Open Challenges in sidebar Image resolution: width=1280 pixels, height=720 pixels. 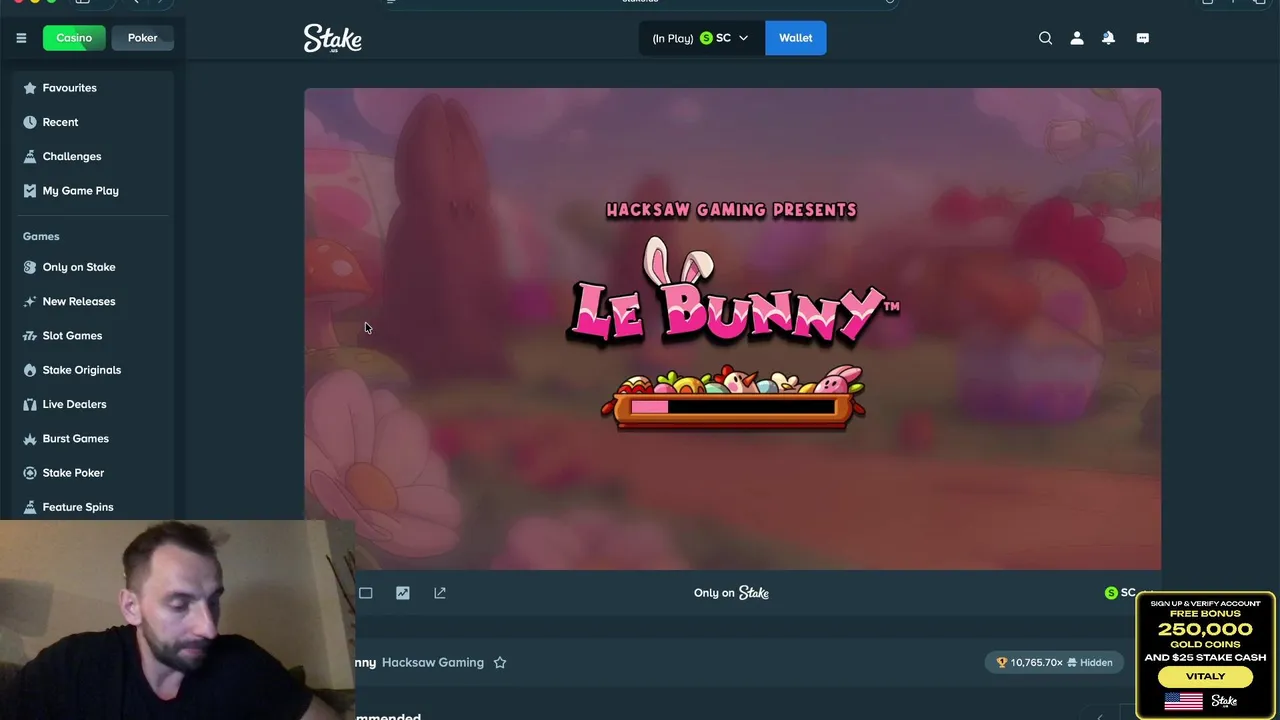point(94,156)
